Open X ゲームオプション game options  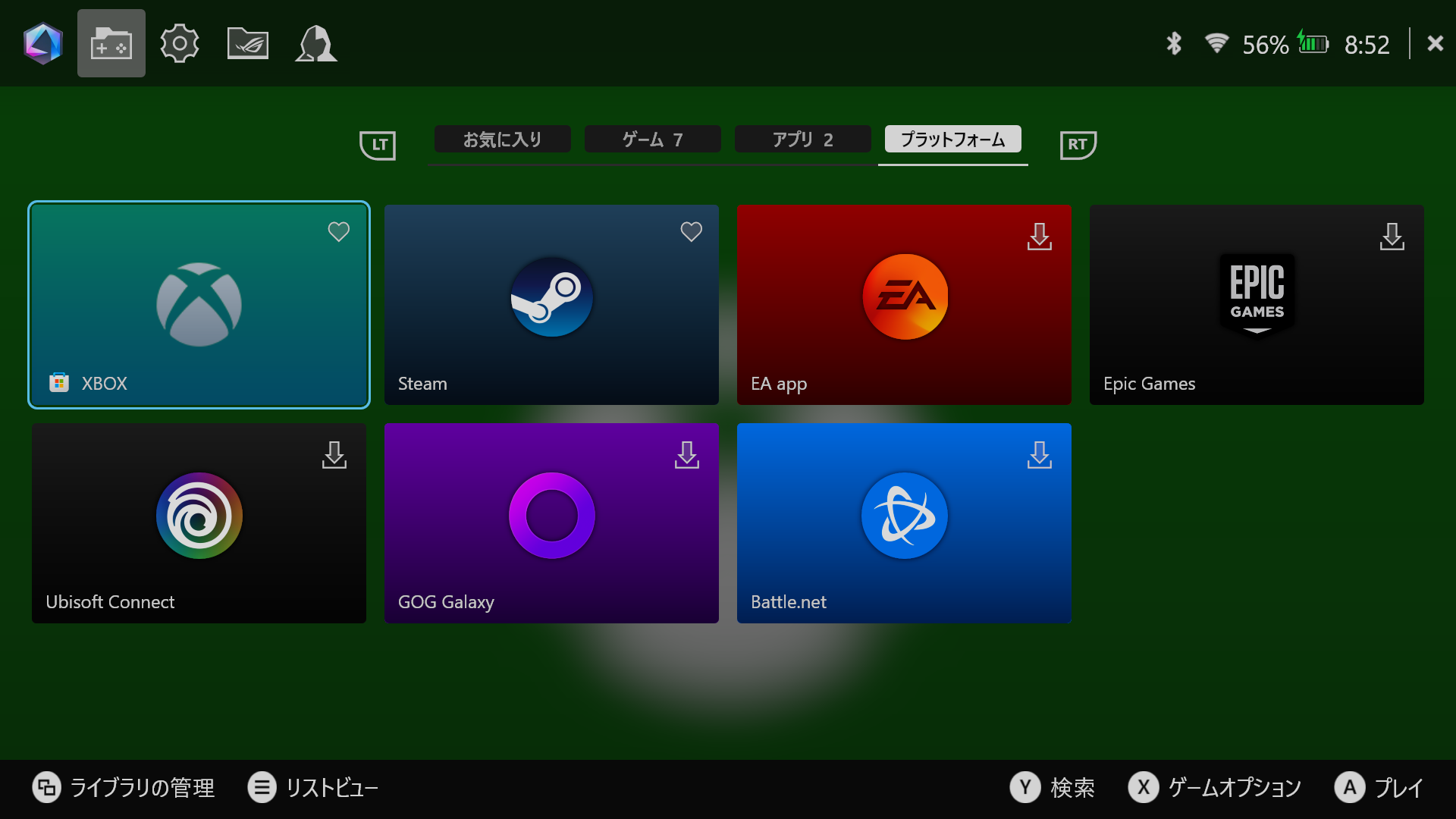point(1215,788)
